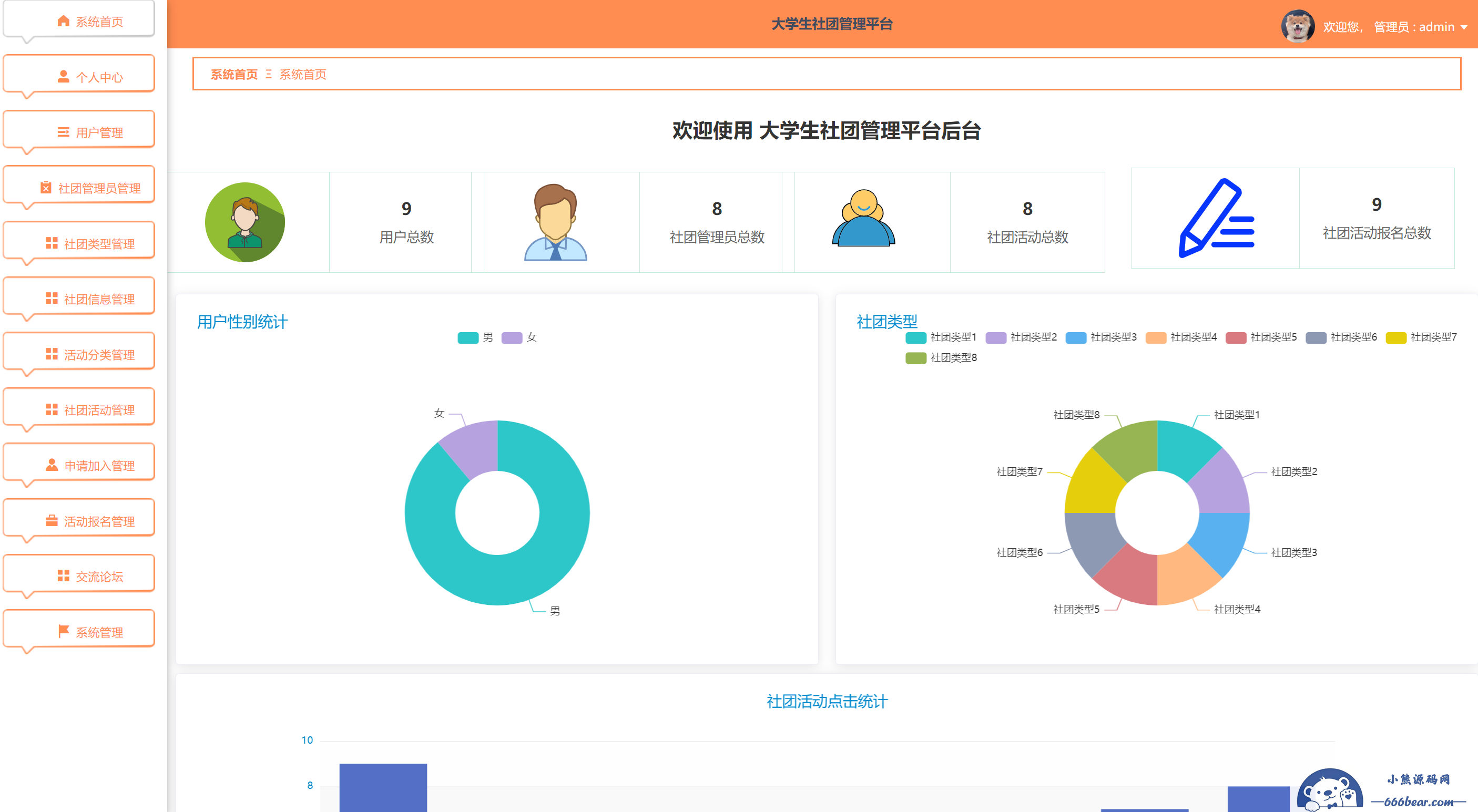
Task: Toggle 社团类型6 legend item
Action: click(1341, 337)
